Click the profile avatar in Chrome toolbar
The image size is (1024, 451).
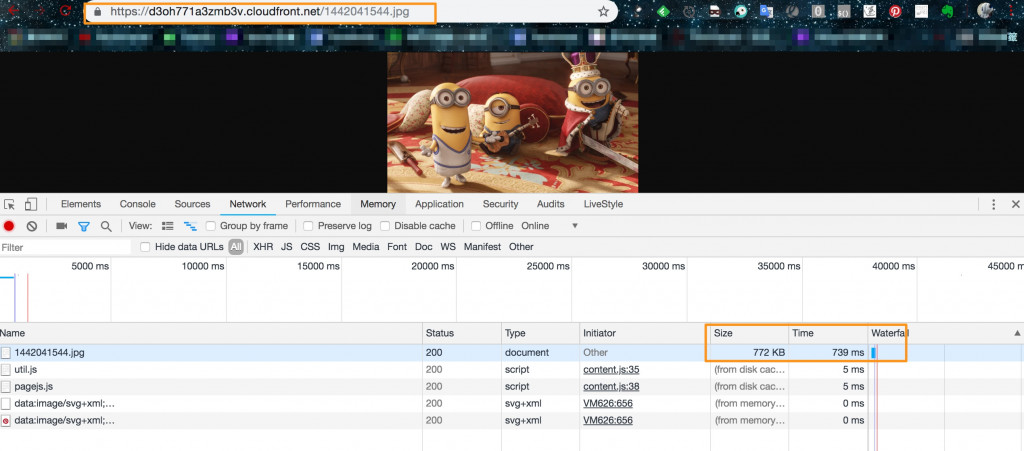pos(985,10)
